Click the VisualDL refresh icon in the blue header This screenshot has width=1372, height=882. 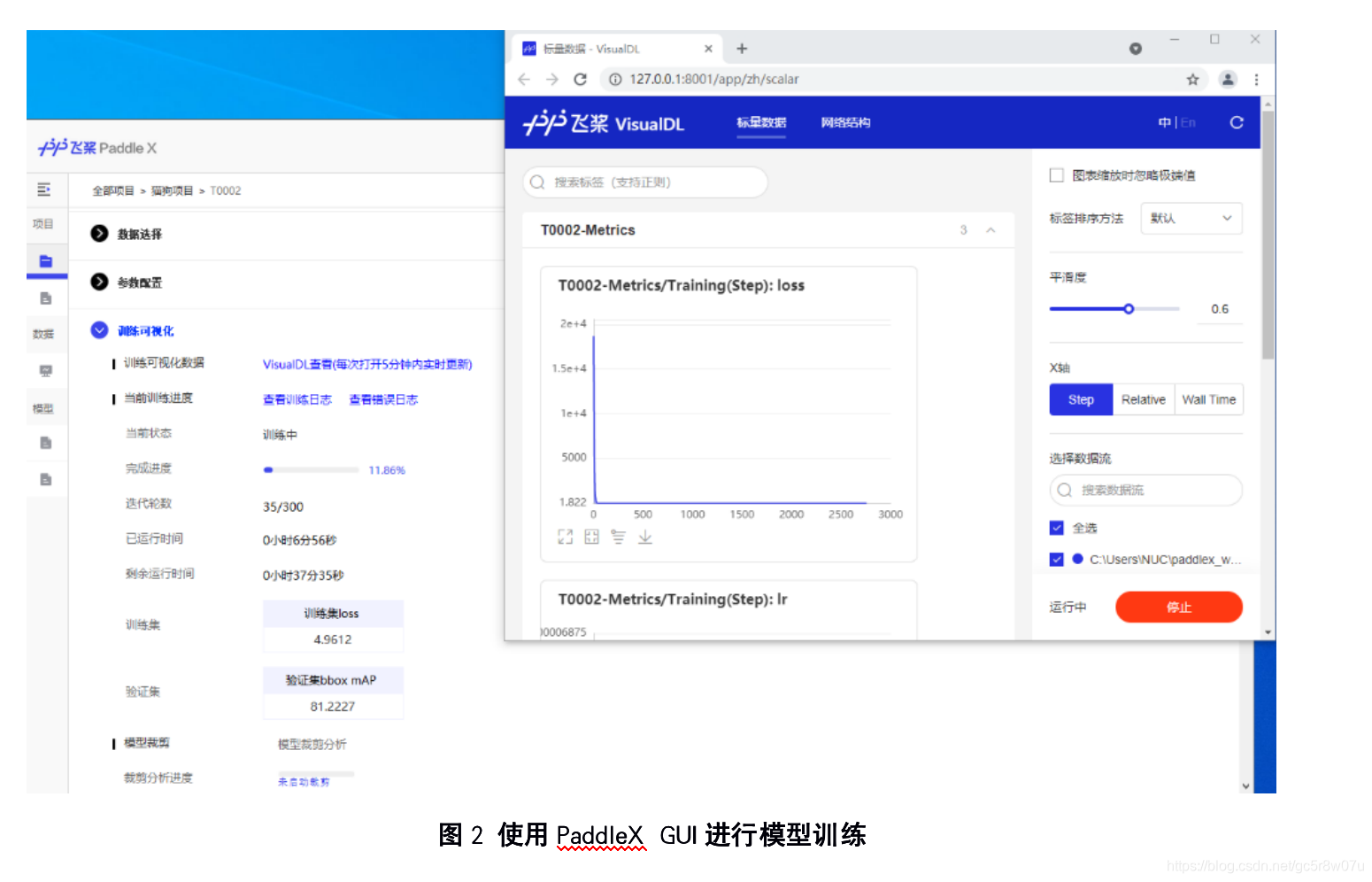pos(1237,122)
